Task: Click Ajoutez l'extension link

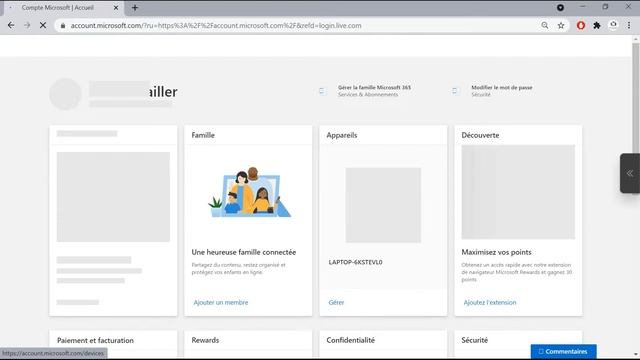Action: click(x=490, y=302)
